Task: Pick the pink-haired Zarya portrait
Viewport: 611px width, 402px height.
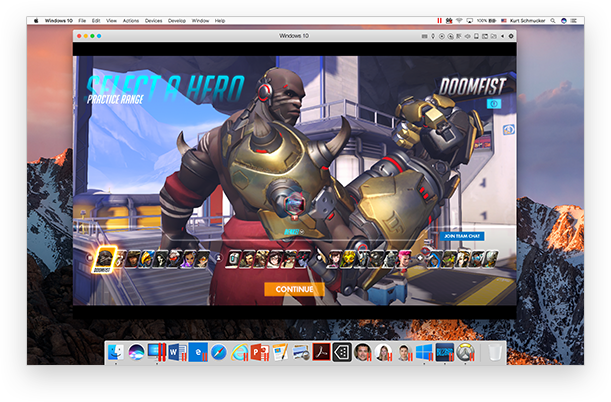Action: coord(403,259)
